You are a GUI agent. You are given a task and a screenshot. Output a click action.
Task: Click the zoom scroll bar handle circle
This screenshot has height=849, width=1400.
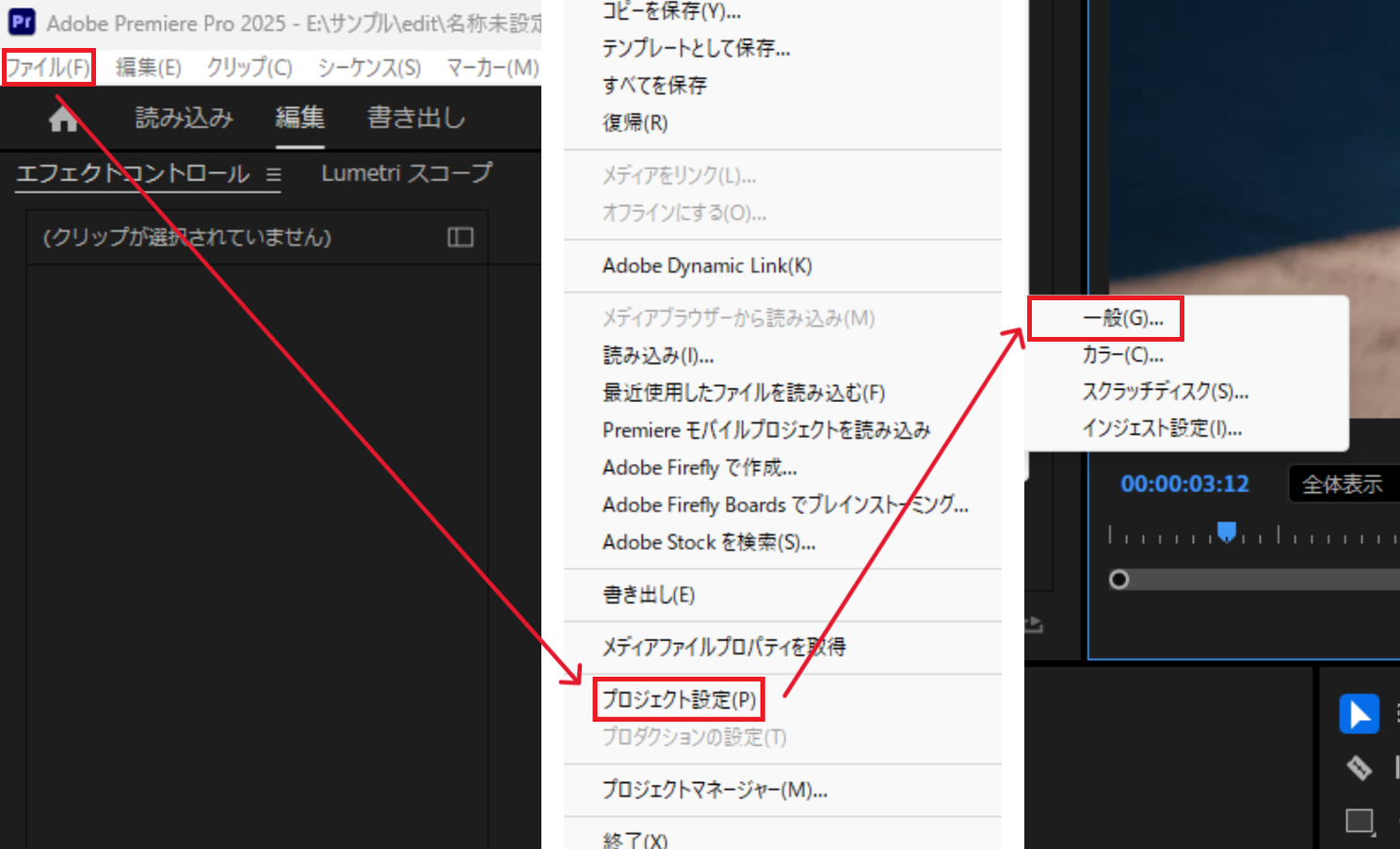click(1118, 580)
